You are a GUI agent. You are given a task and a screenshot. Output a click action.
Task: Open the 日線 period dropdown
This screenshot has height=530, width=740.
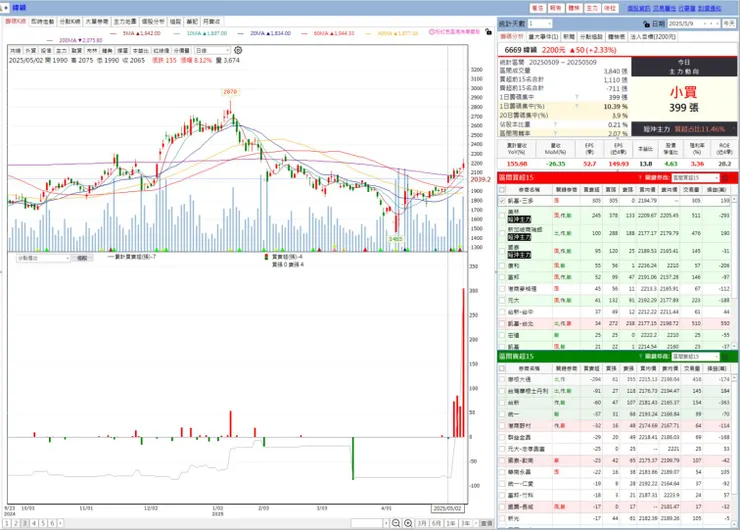tap(212, 50)
